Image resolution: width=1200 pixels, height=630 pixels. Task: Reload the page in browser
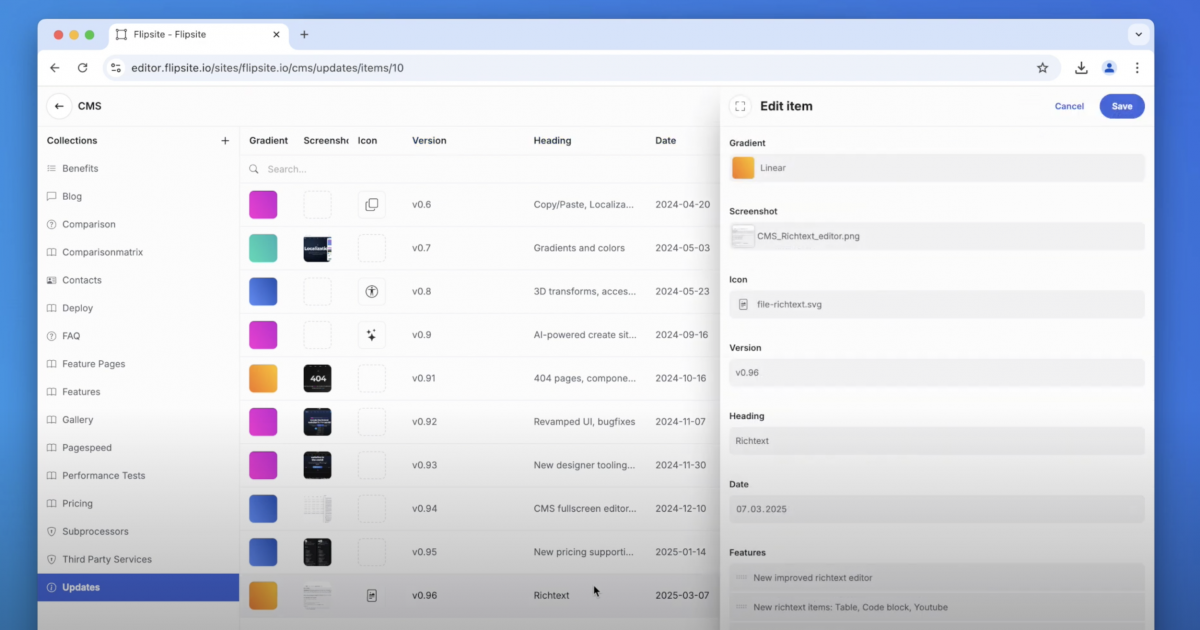pyautogui.click(x=82, y=68)
